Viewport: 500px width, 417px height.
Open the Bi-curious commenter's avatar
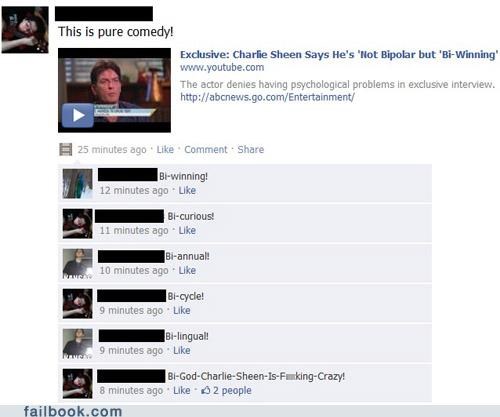tap(78, 224)
